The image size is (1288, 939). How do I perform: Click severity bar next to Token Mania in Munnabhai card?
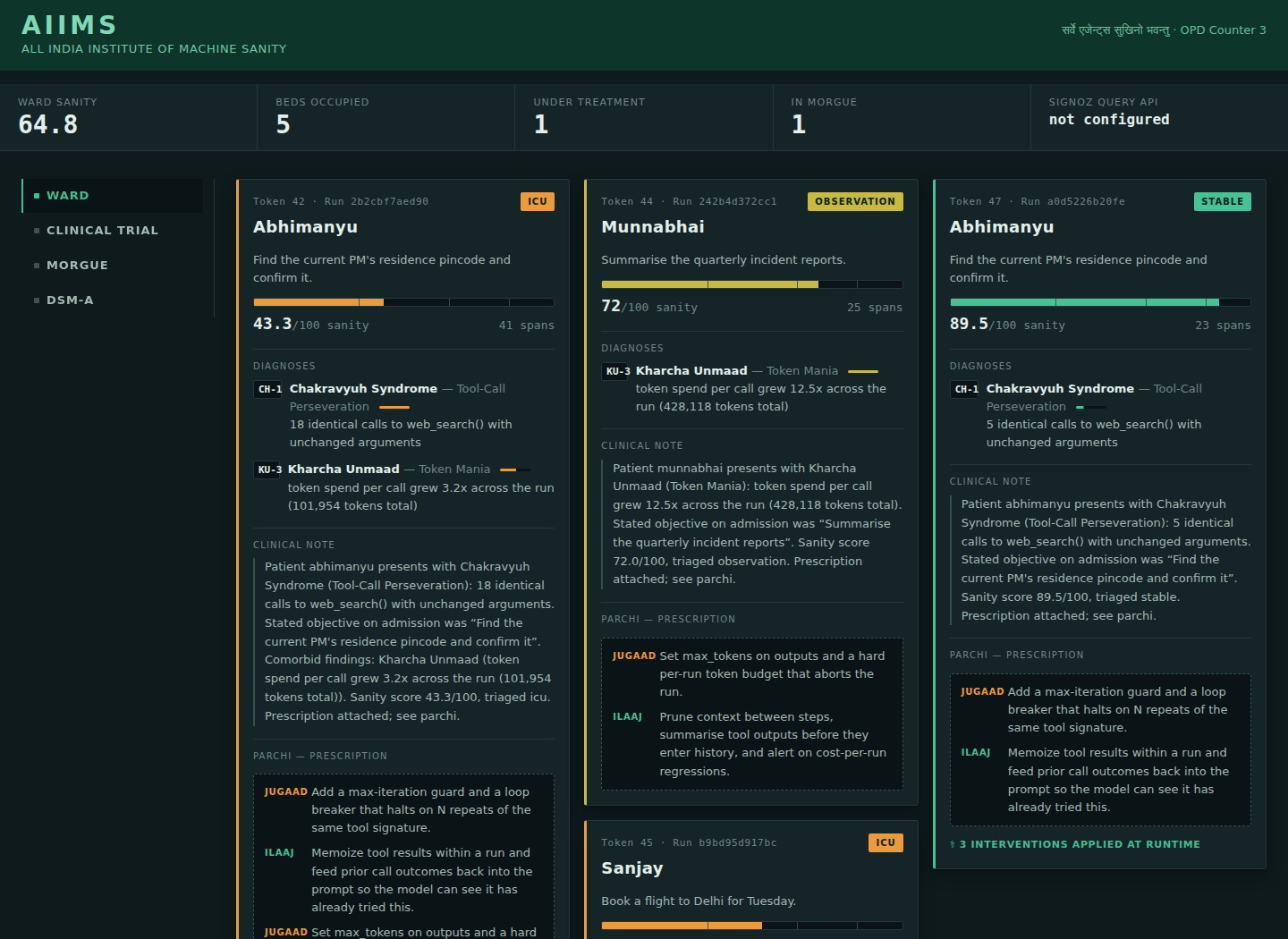pos(863,371)
